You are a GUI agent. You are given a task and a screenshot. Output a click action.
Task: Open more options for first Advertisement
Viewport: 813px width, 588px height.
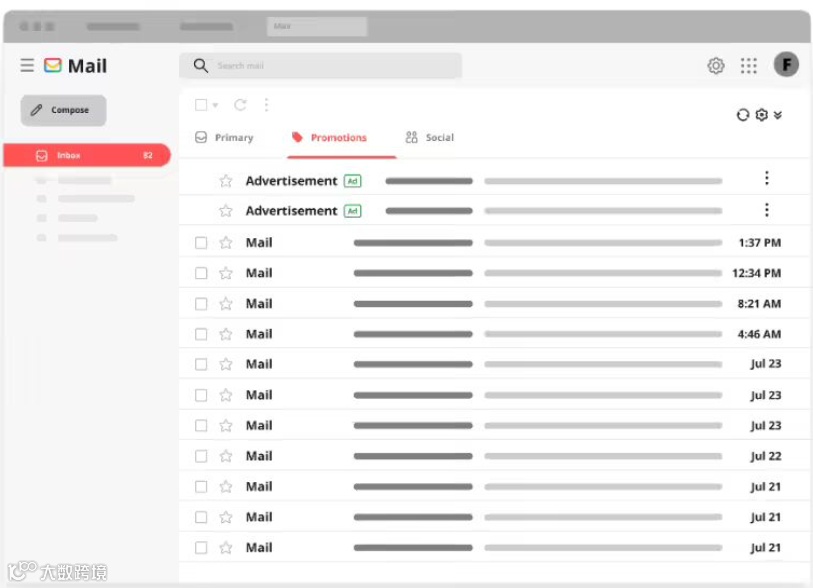(766, 178)
